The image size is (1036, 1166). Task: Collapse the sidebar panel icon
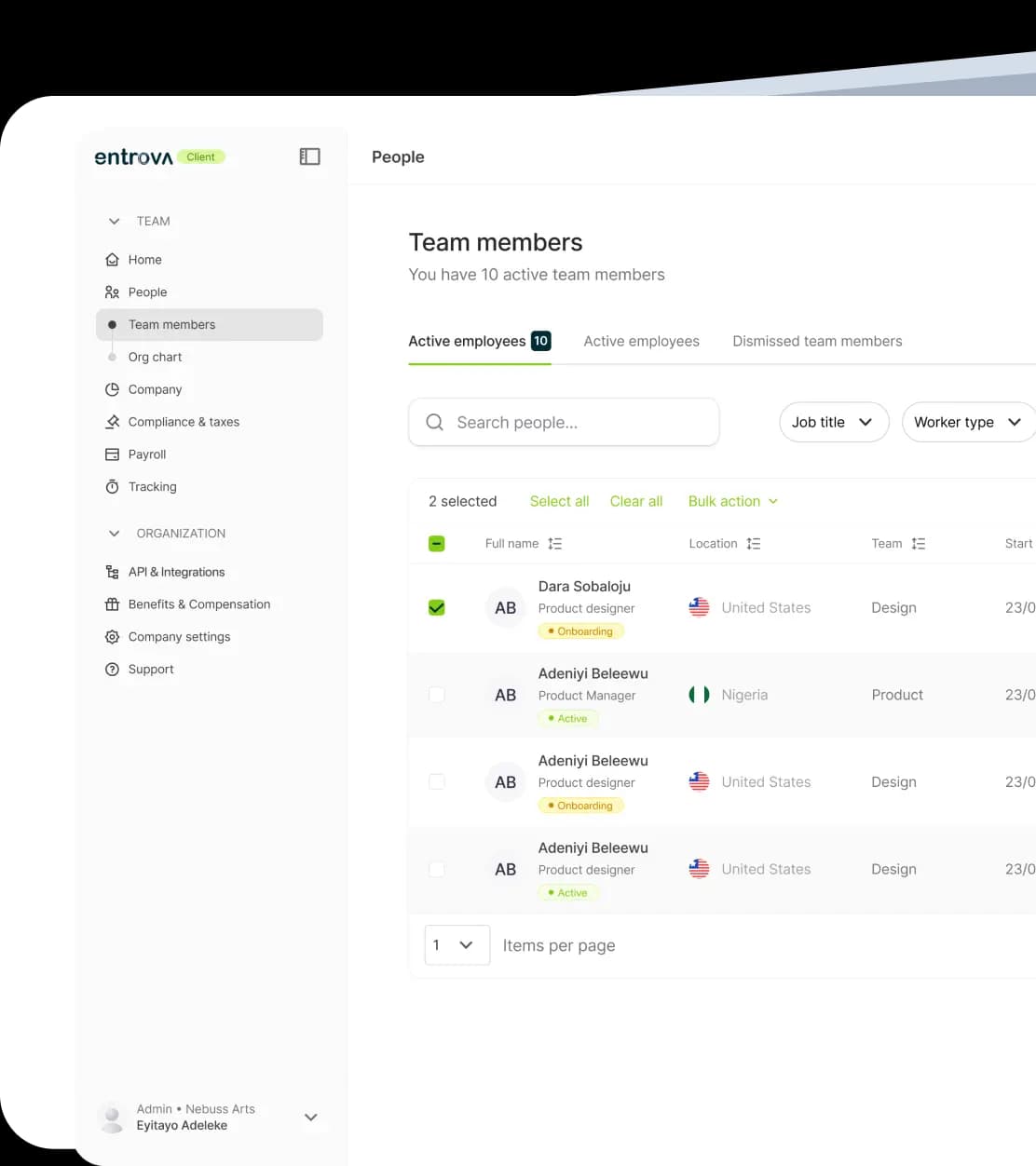tap(309, 156)
